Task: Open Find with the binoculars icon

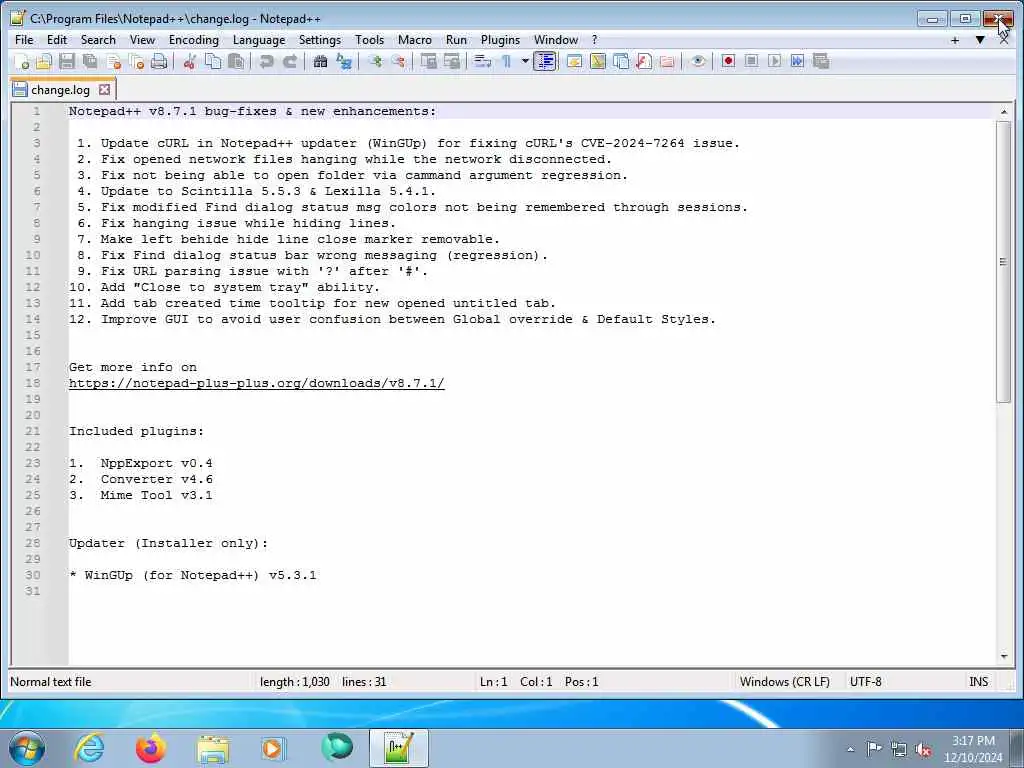Action: (320, 61)
